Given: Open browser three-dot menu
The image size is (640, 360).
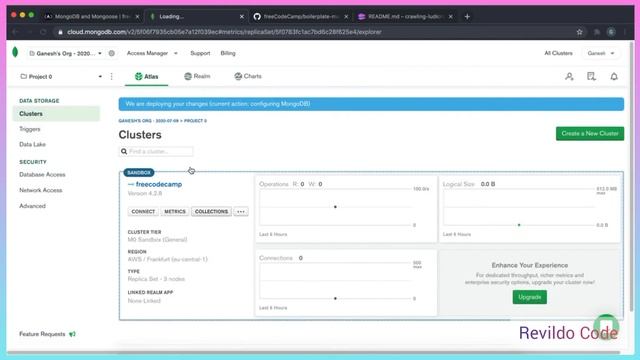Looking at the screenshot, I should click(625, 32).
